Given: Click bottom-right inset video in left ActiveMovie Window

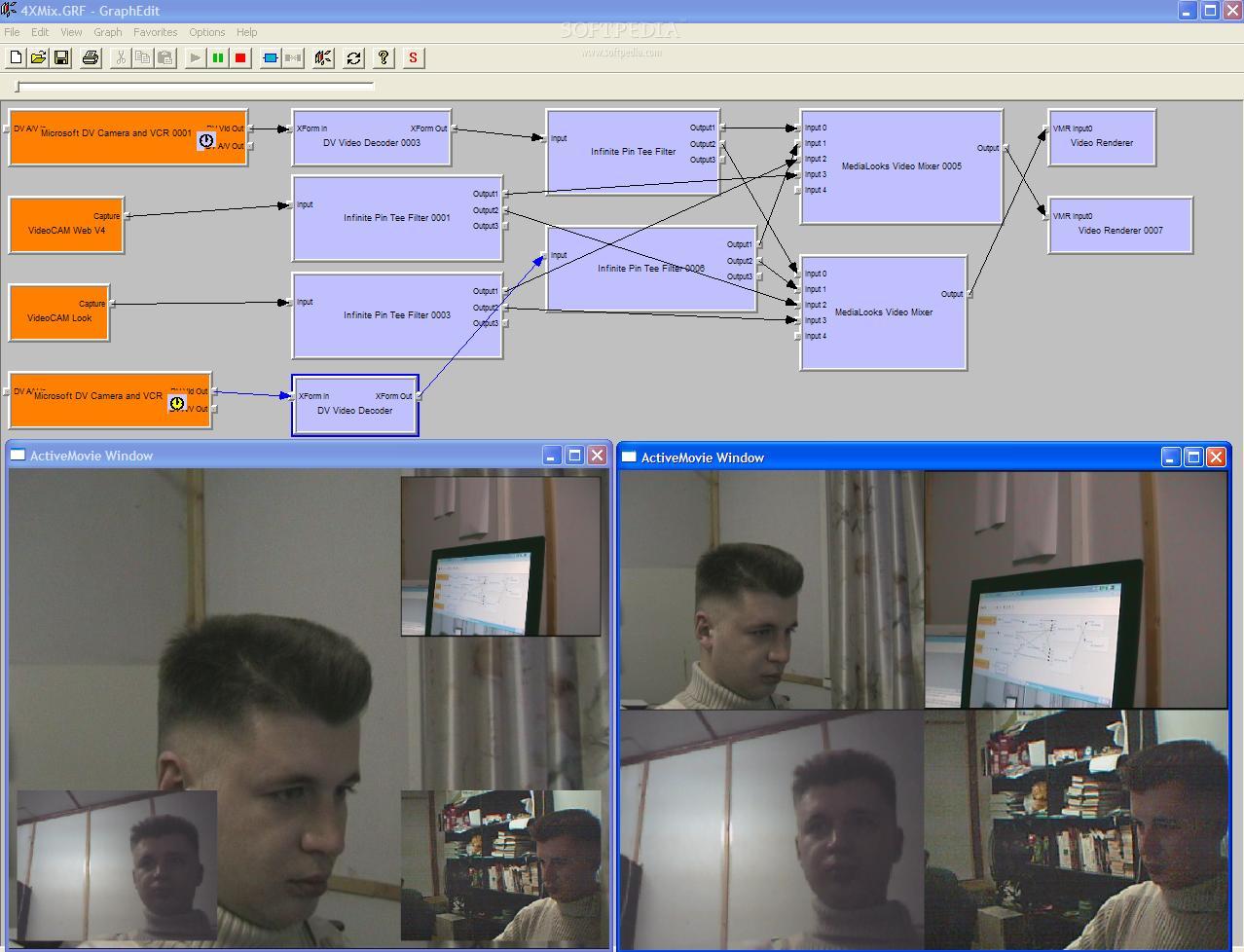Looking at the screenshot, I should [x=500, y=866].
